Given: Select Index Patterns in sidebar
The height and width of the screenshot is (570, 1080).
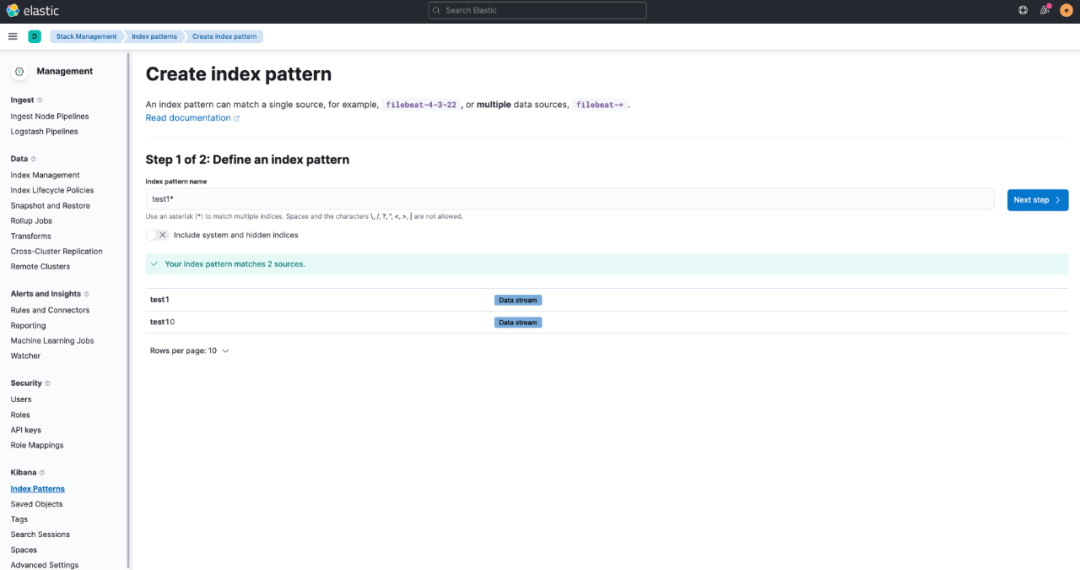Looking at the screenshot, I should tap(37, 489).
